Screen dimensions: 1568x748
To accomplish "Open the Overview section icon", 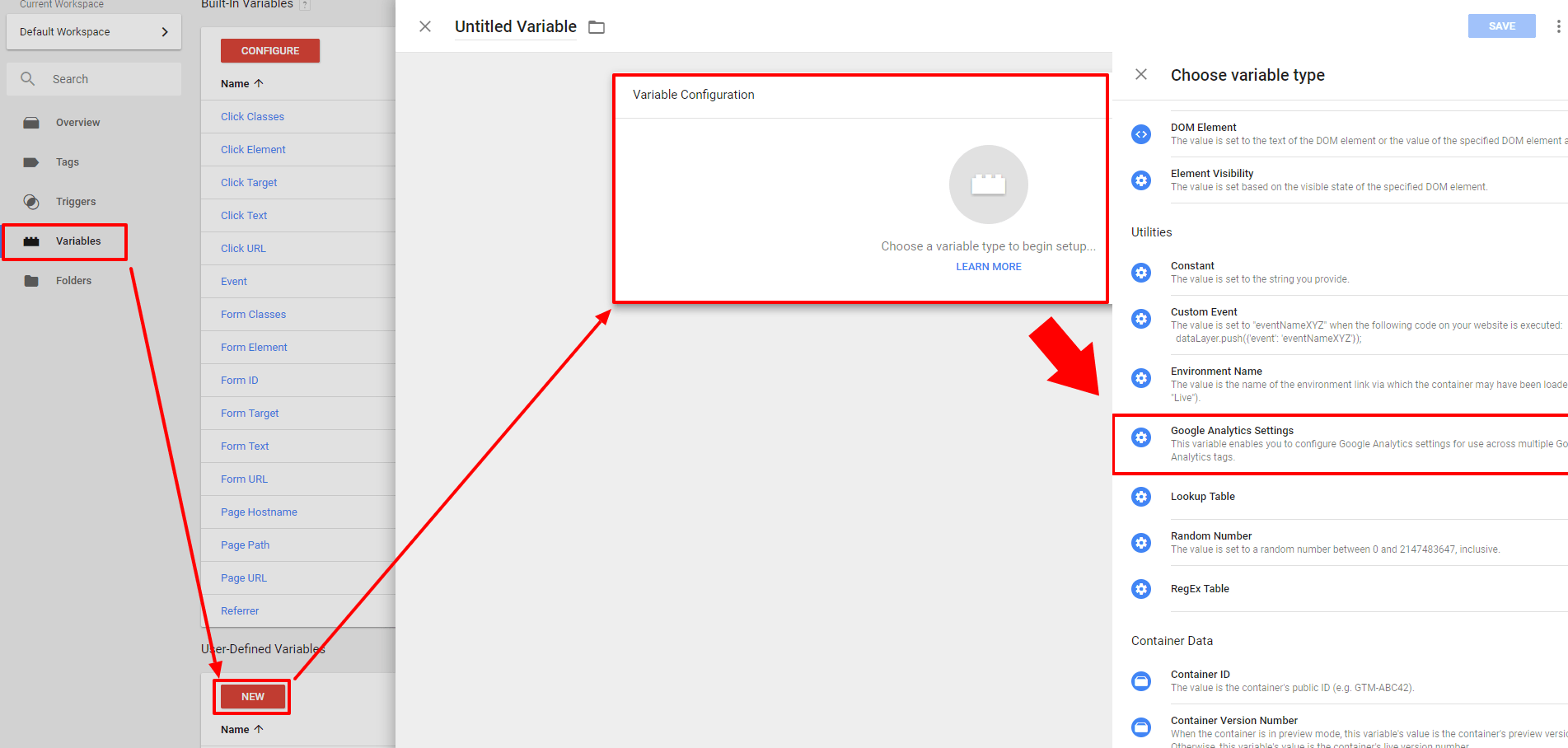I will tap(31, 123).
